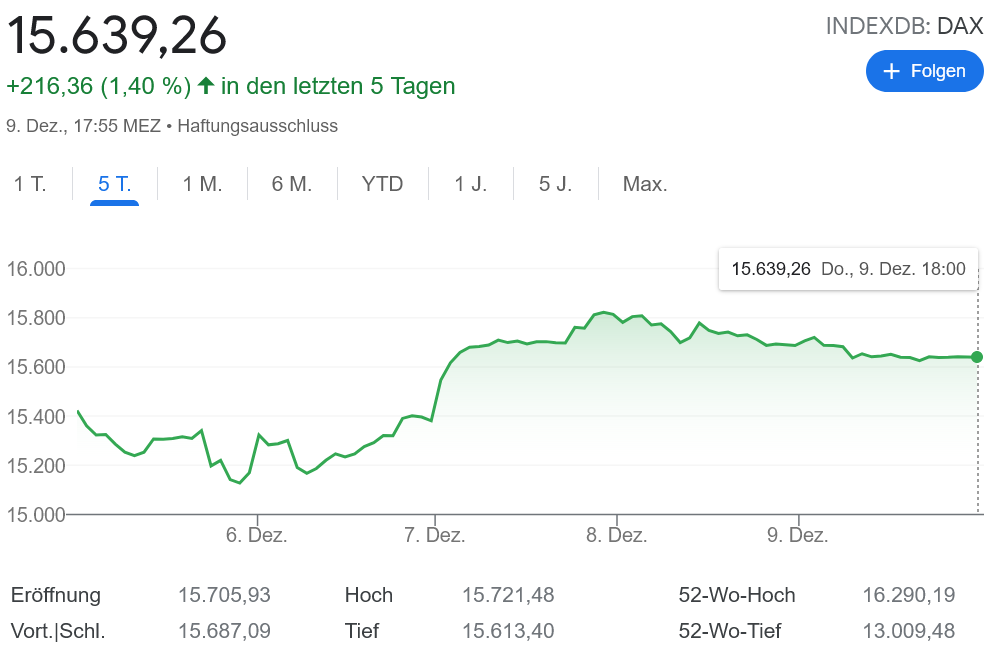Switch to the 1 J. range tab
Screen dimensions: 988x652
[468, 183]
